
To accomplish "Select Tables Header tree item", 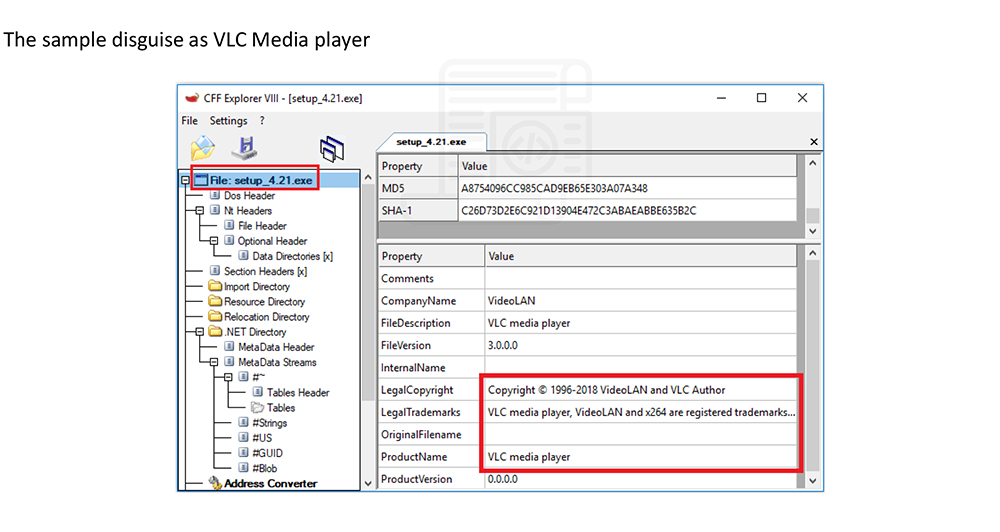I will pos(298,392).
